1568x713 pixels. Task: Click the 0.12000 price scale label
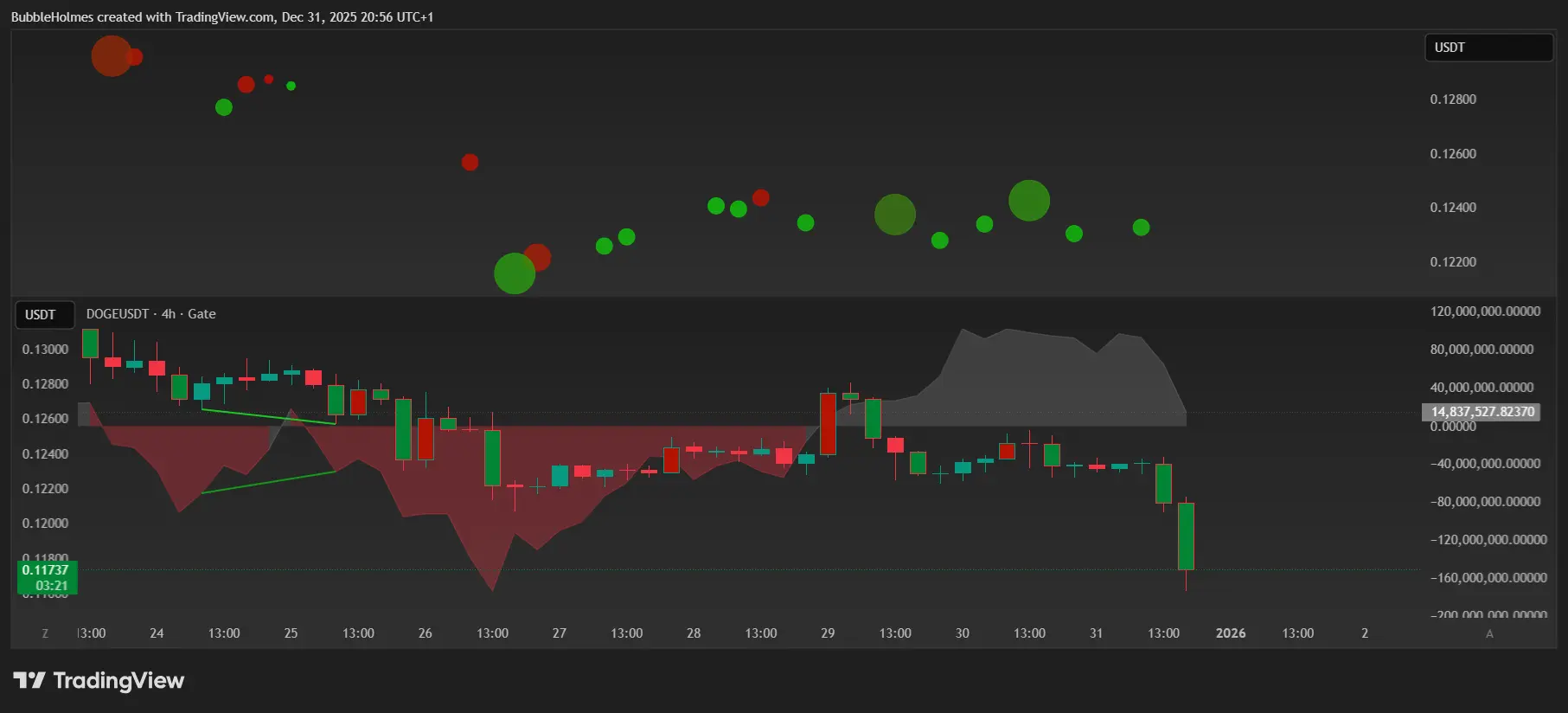pos(45,524)
